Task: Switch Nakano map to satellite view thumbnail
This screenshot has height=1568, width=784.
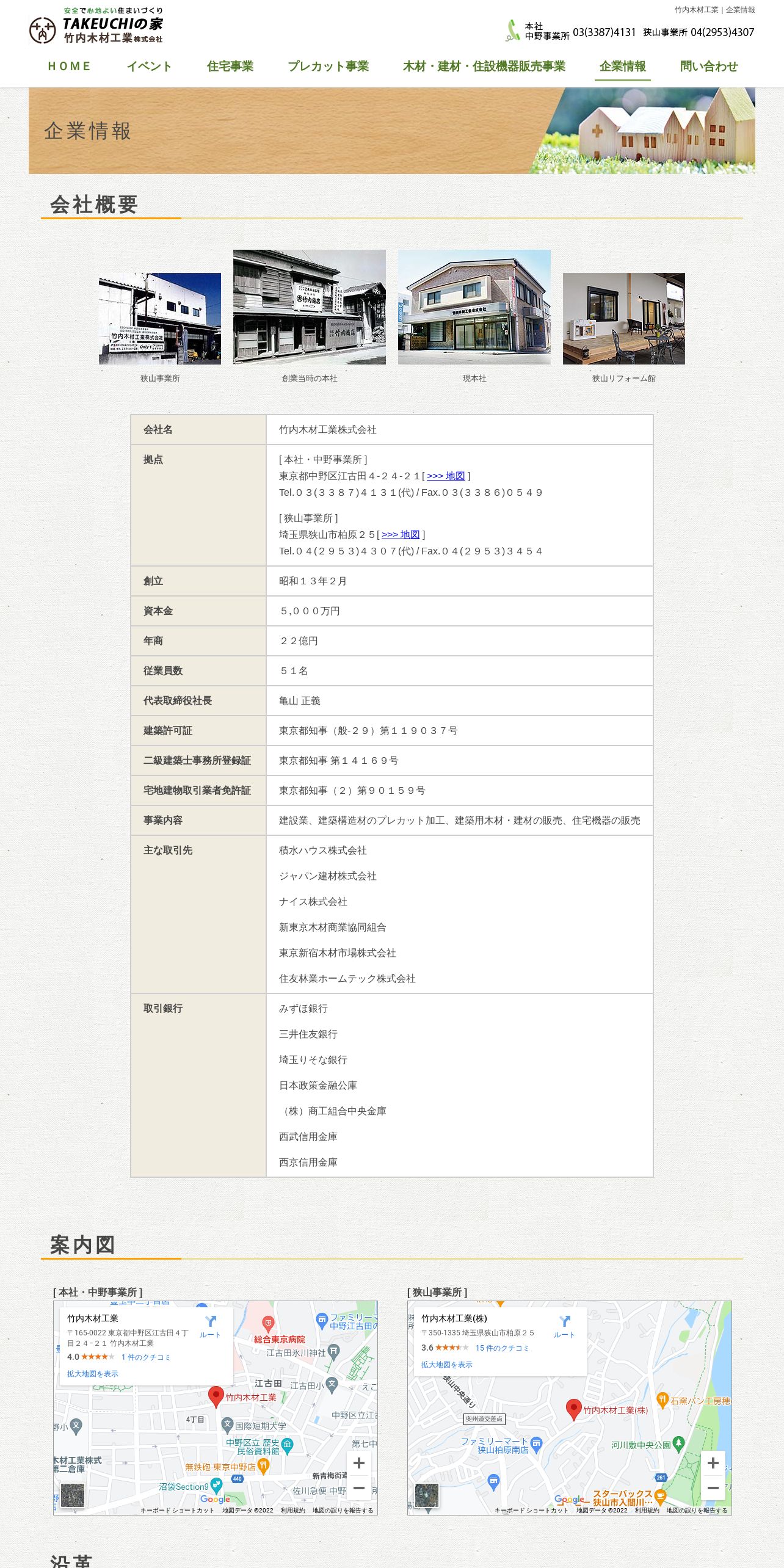Action: (x=73, y=1495)
